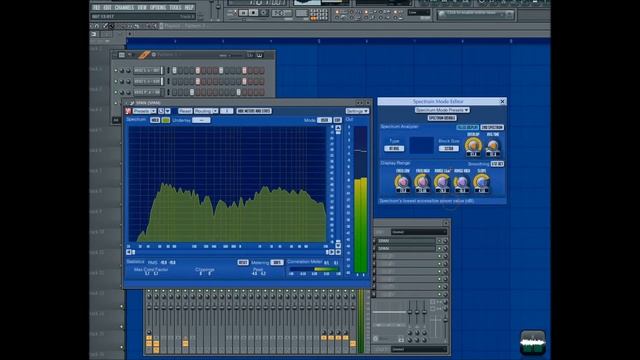
Task: Click the Freq High knob
Action: click(x=422, y=182)
